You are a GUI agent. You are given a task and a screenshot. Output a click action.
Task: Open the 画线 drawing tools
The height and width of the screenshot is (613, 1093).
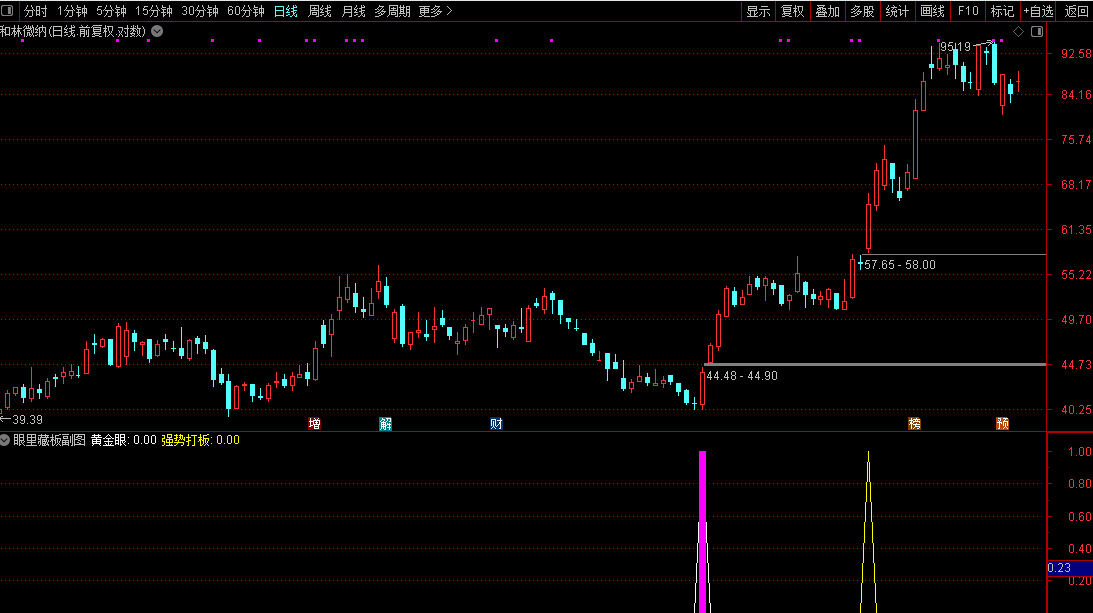click(933, 11)
